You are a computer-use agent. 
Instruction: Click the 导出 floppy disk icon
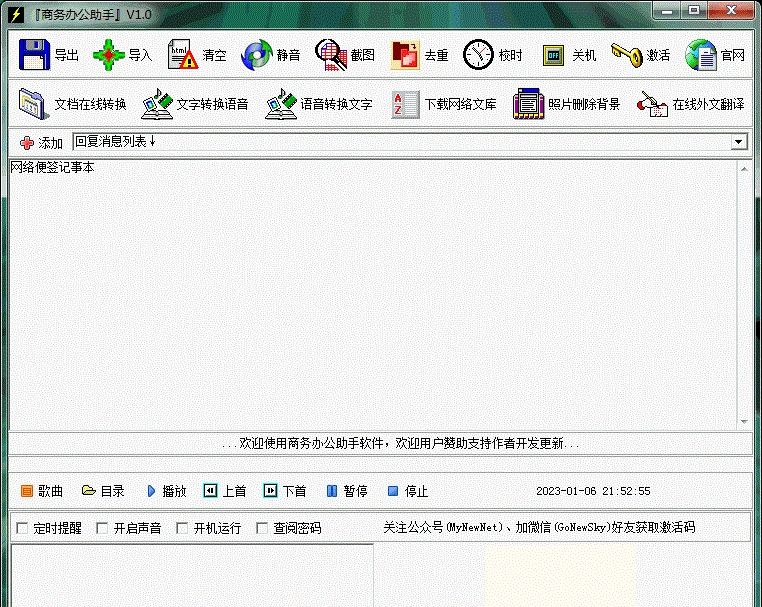click(34, 55)
